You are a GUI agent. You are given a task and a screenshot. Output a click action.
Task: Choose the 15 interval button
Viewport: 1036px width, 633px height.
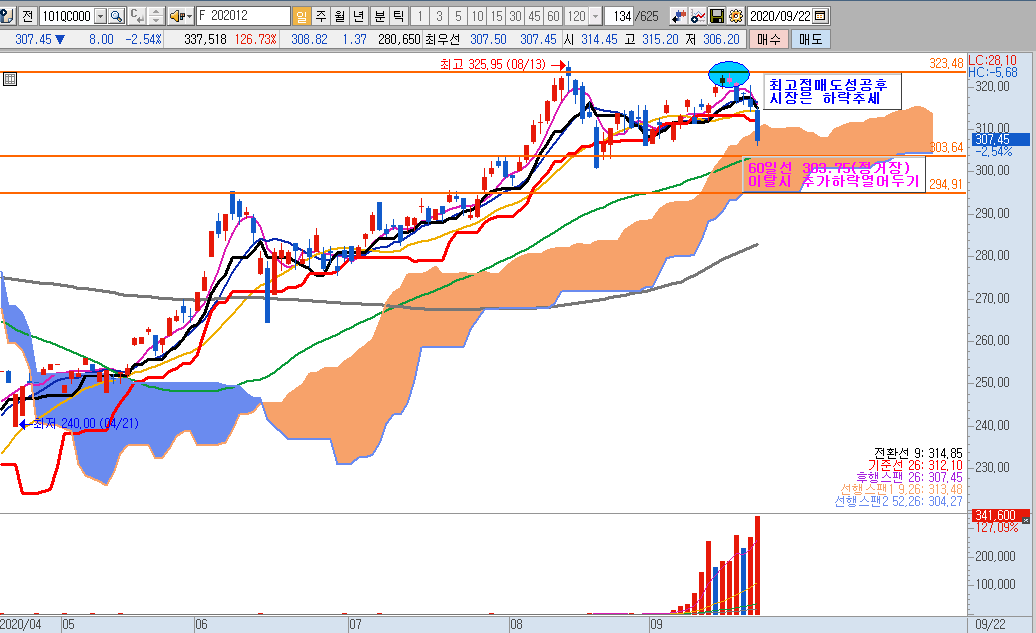497,16
